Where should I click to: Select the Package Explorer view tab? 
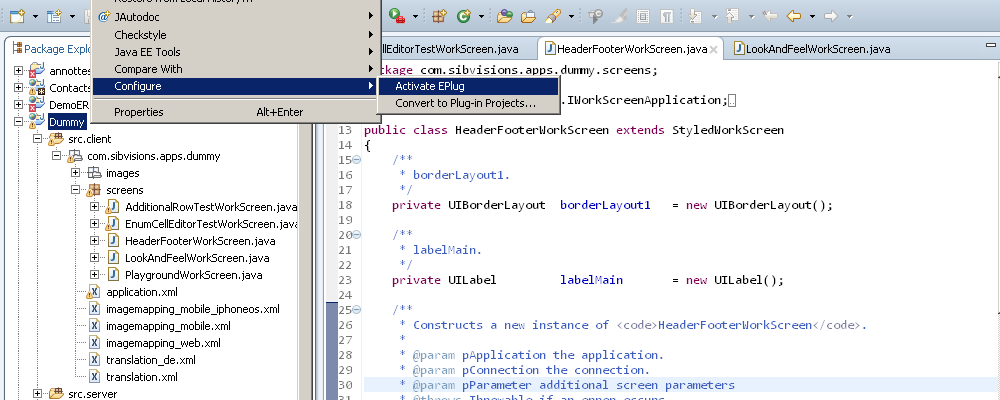[x=52, y=49]
